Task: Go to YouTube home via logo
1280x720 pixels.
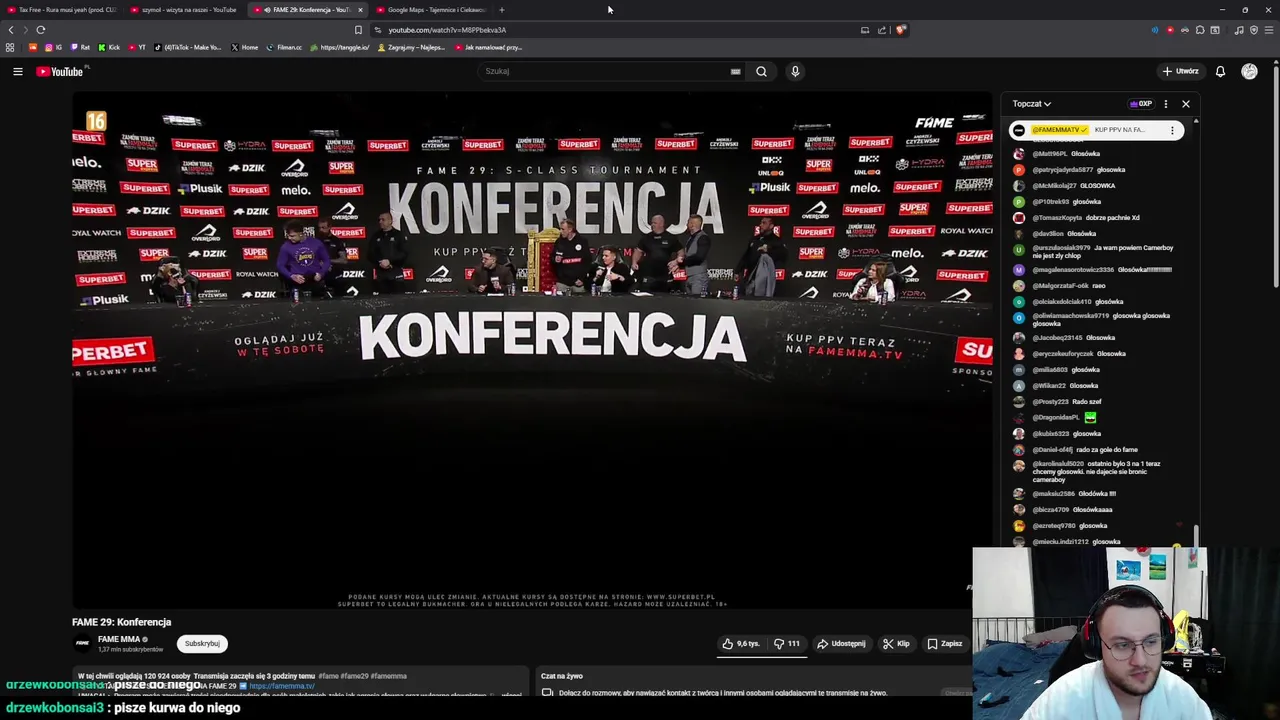Action: [60, 71]
